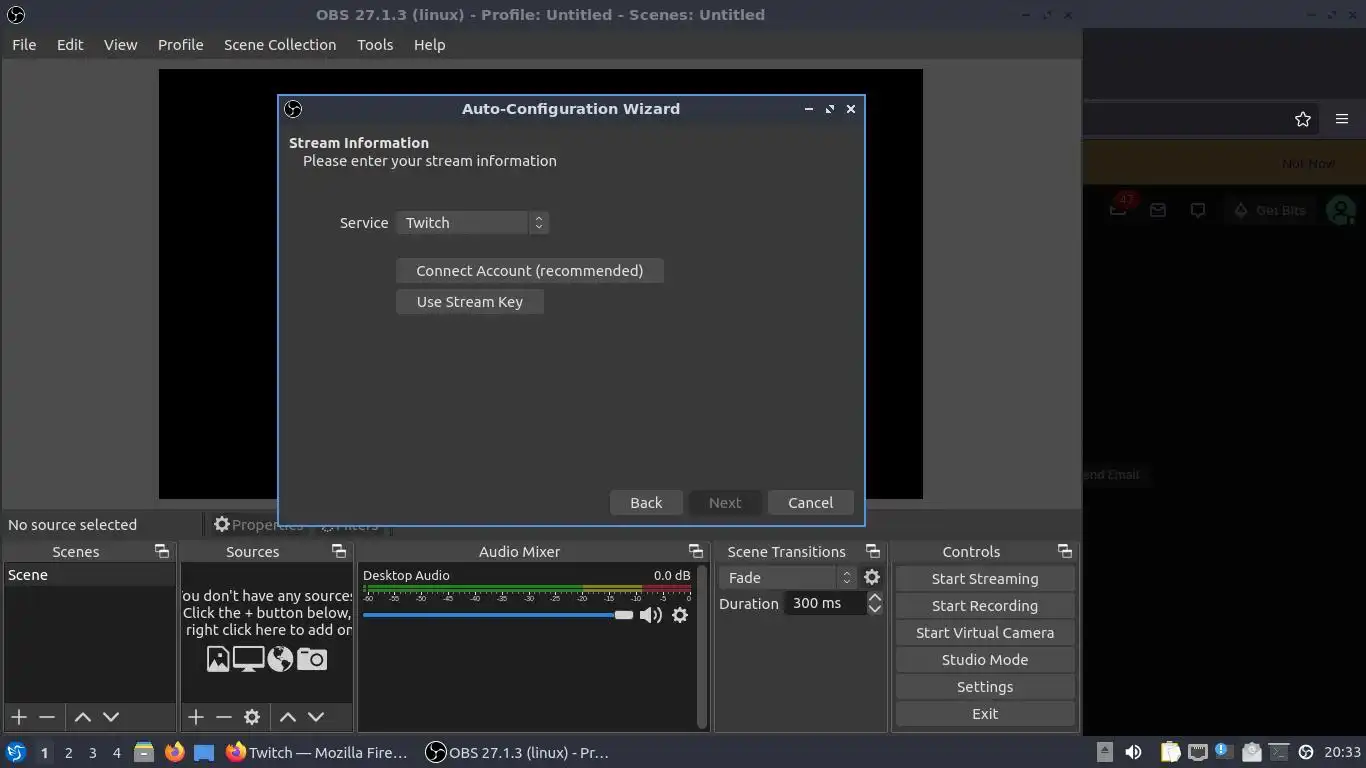Click the Duration 300 ms field
The image size is (1366, 768).
(x=825, y=603)
